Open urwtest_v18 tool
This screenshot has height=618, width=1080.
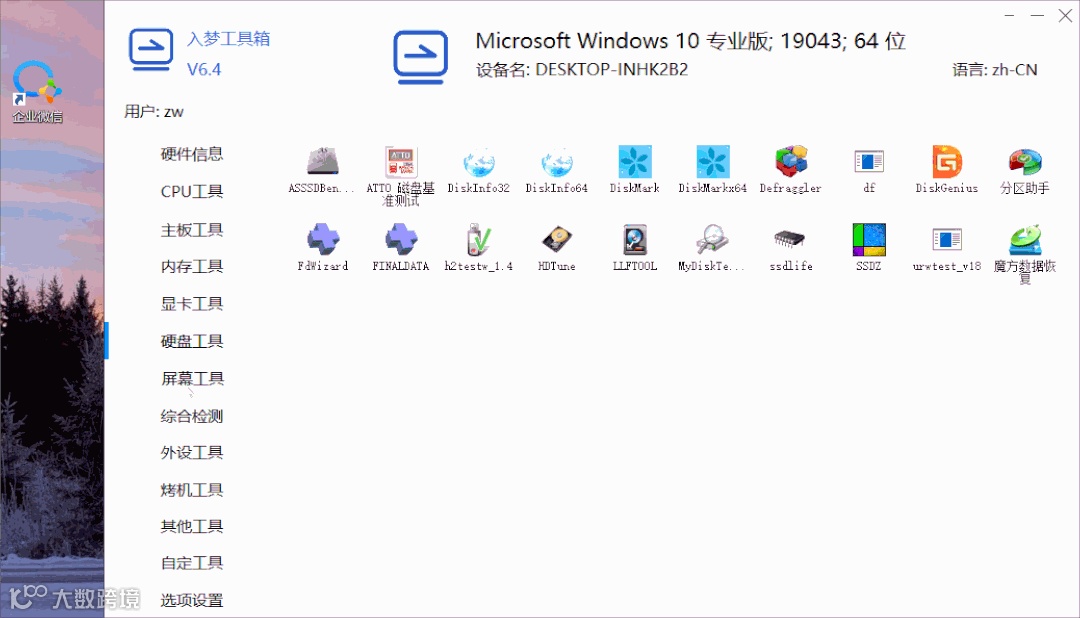(x=946, y=247)
